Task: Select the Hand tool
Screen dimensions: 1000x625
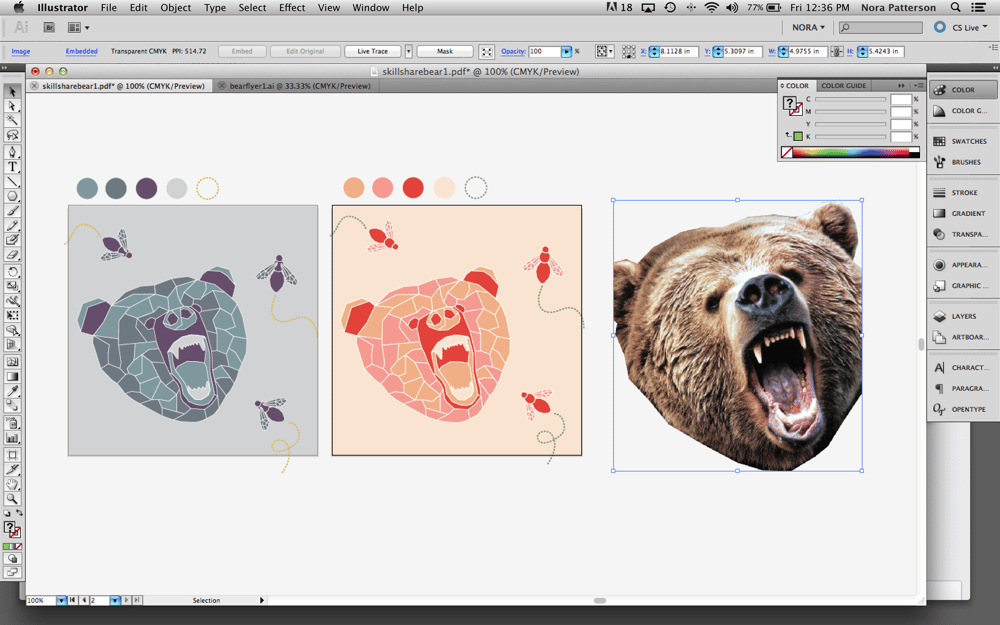Action: (x=12, y=483)
